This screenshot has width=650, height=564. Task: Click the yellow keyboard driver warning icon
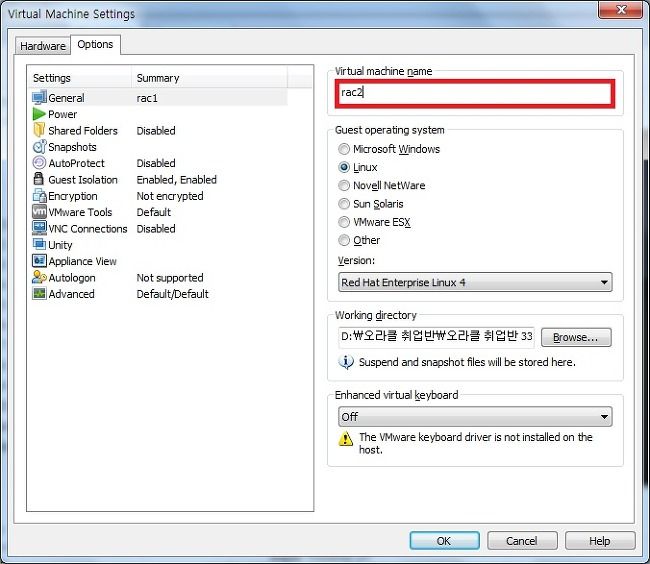point(346,438)
